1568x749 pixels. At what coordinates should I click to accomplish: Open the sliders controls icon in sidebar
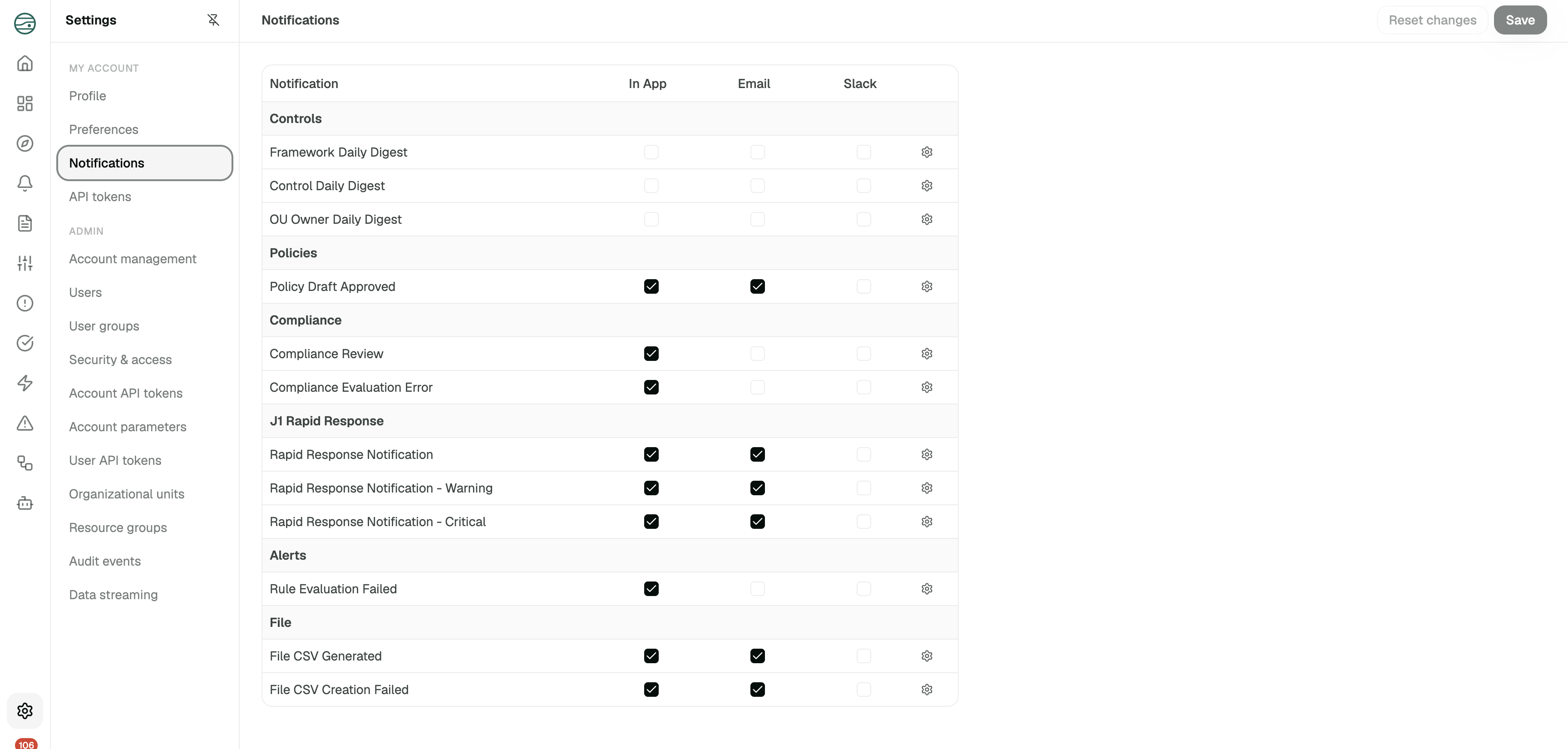tap(25, 263)
